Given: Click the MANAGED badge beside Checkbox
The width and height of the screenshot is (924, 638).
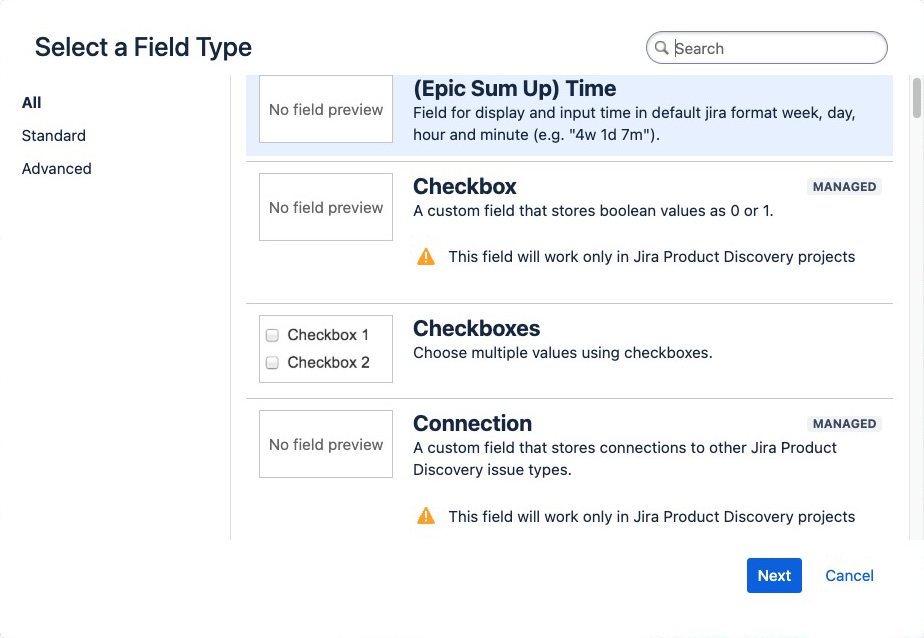Looking at the screenshot, I should click(x=844, y=187).
